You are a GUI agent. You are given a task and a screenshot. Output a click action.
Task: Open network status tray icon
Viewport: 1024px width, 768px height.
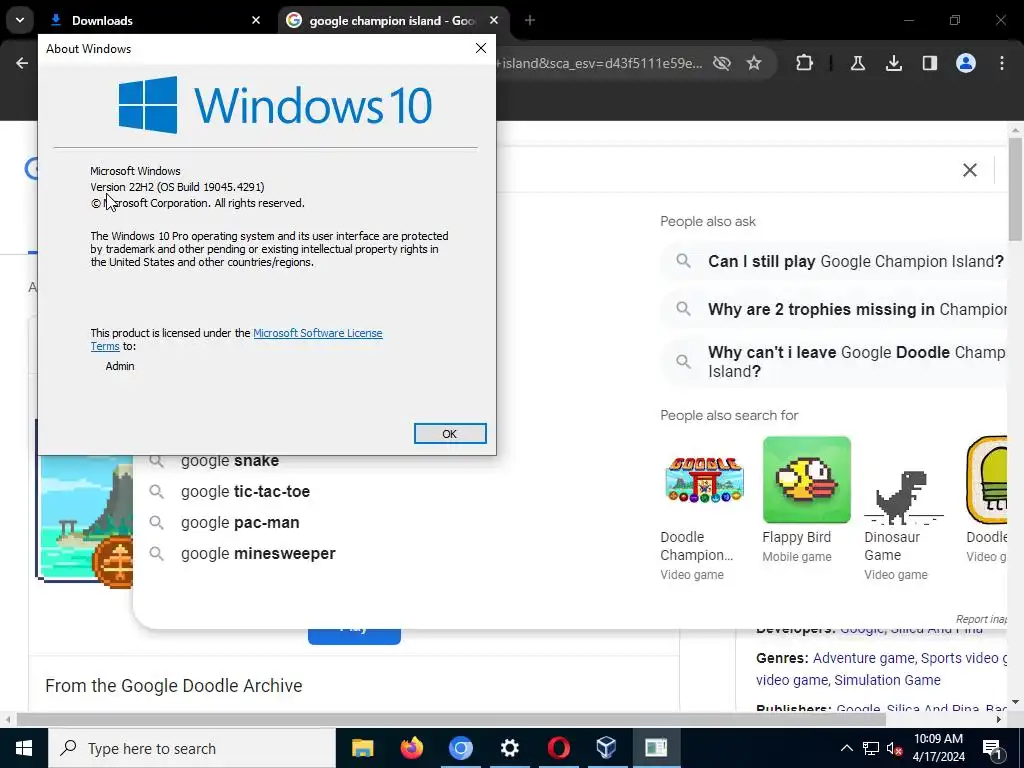point(871,748)
